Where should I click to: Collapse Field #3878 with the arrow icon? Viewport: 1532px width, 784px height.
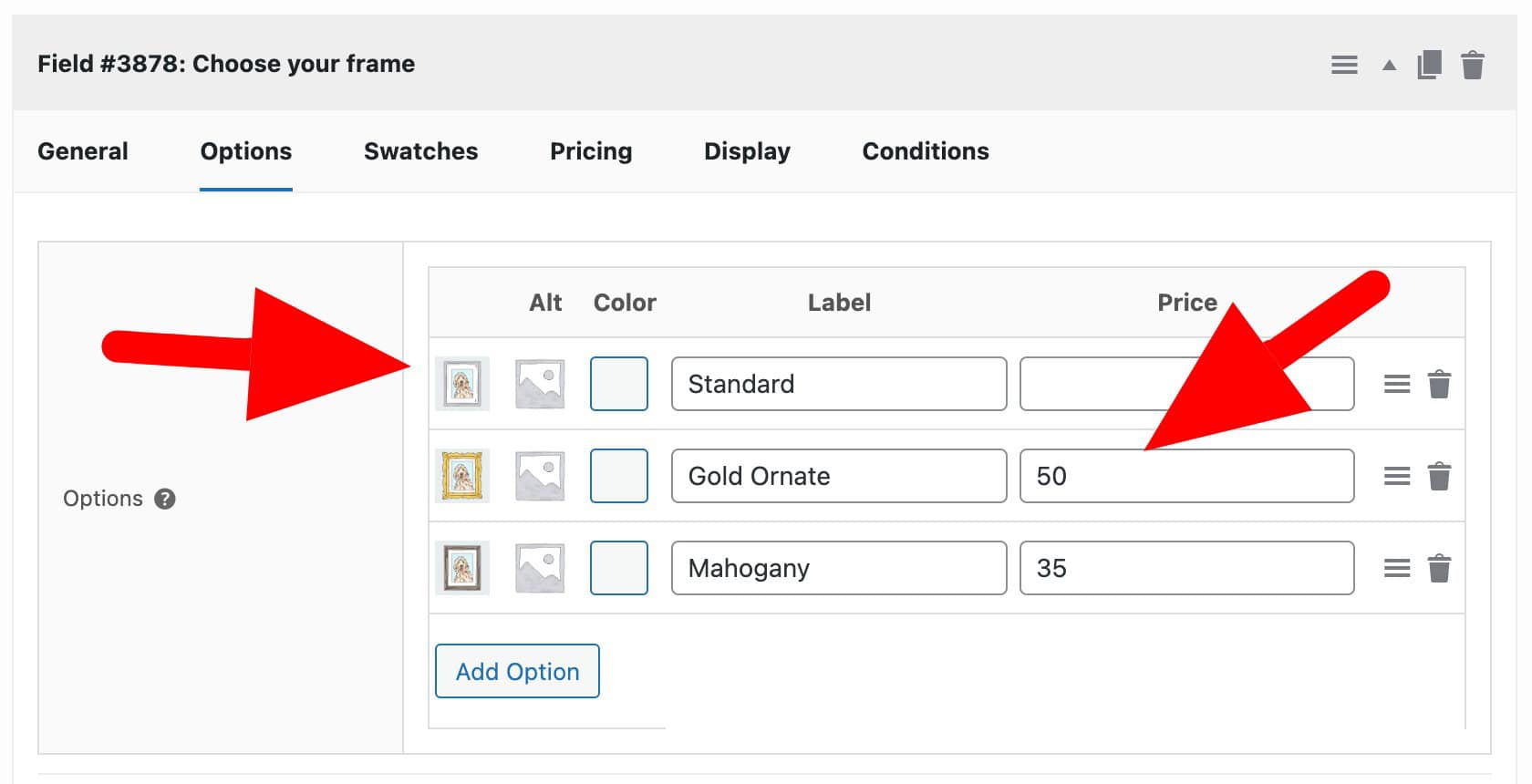click(x=1389, y=64)
